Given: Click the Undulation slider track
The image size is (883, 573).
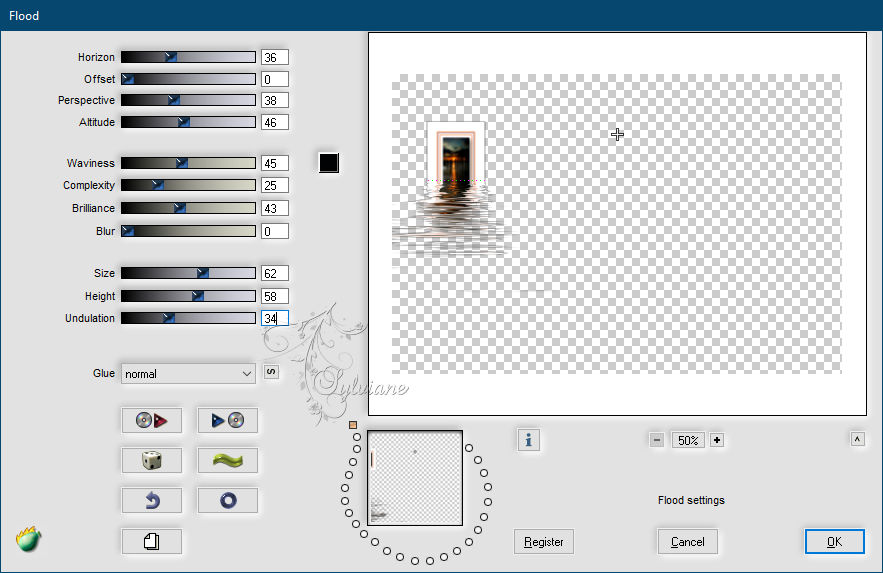Looking at the screenshot, I should pyautogui.click(x=188, y=318).
